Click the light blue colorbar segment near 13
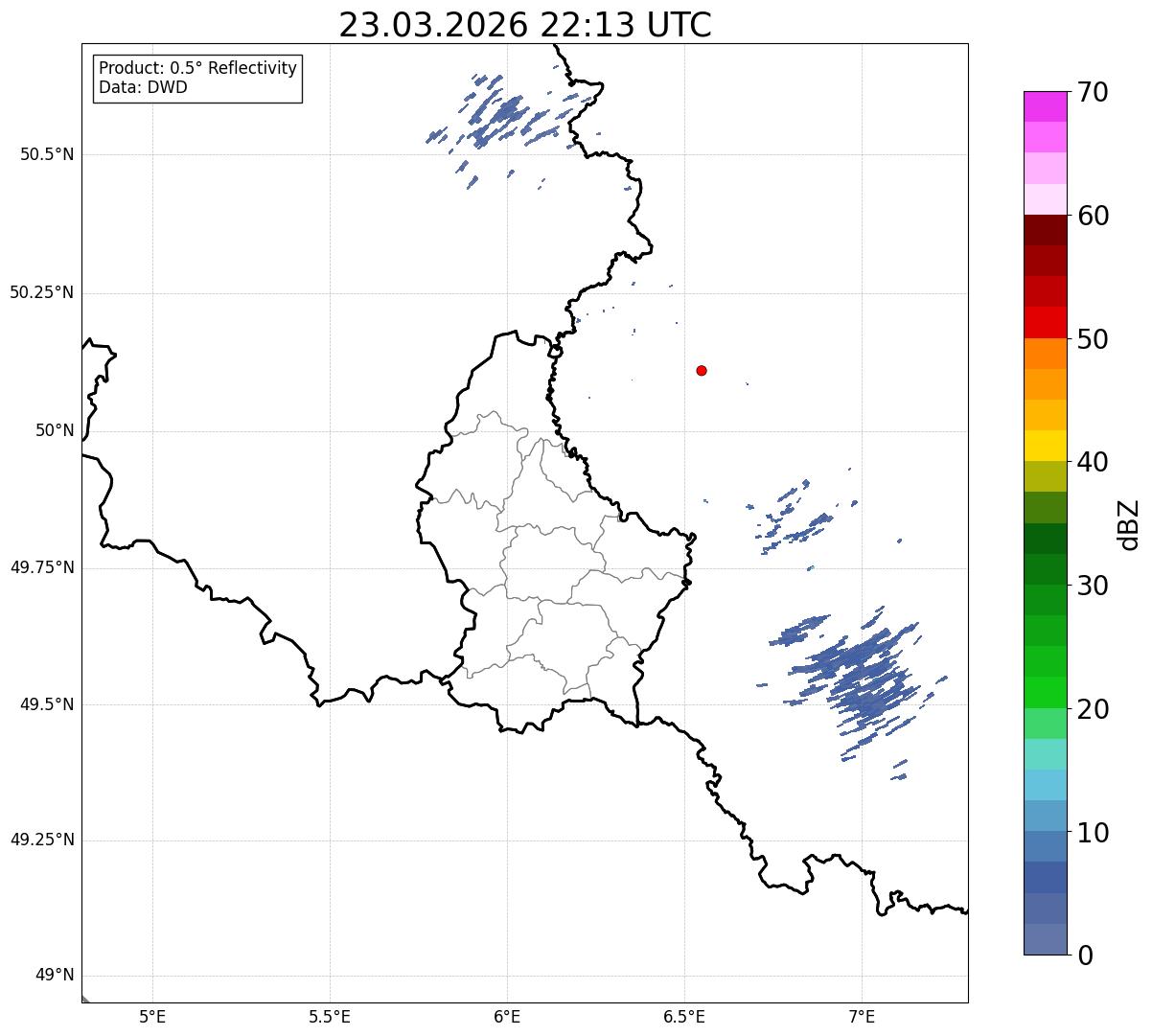This screenshot has height=1036, width=1152. tap(1046, 785)
